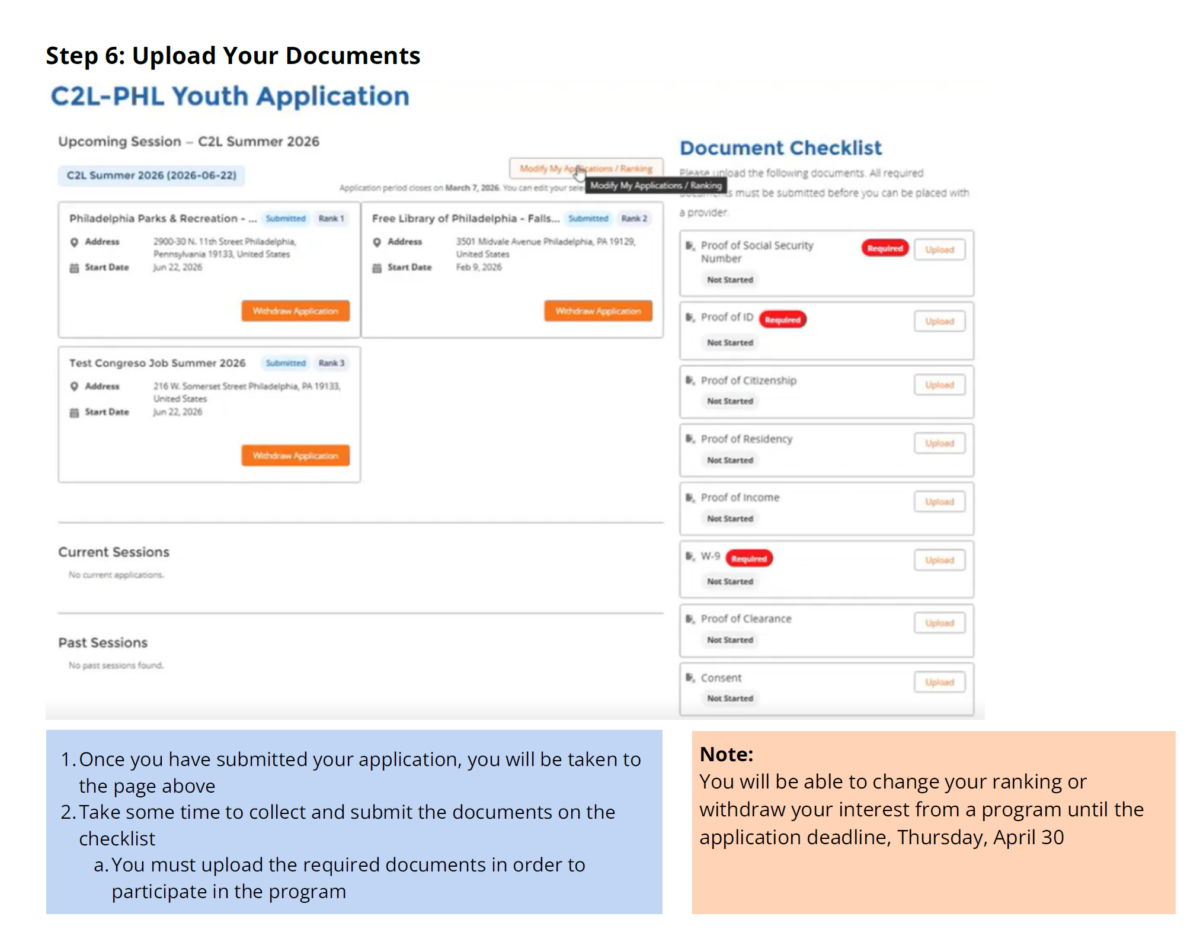
Task: Click the location pin icon in Philadelphia Parks card
Action: (x=75, y=242)
